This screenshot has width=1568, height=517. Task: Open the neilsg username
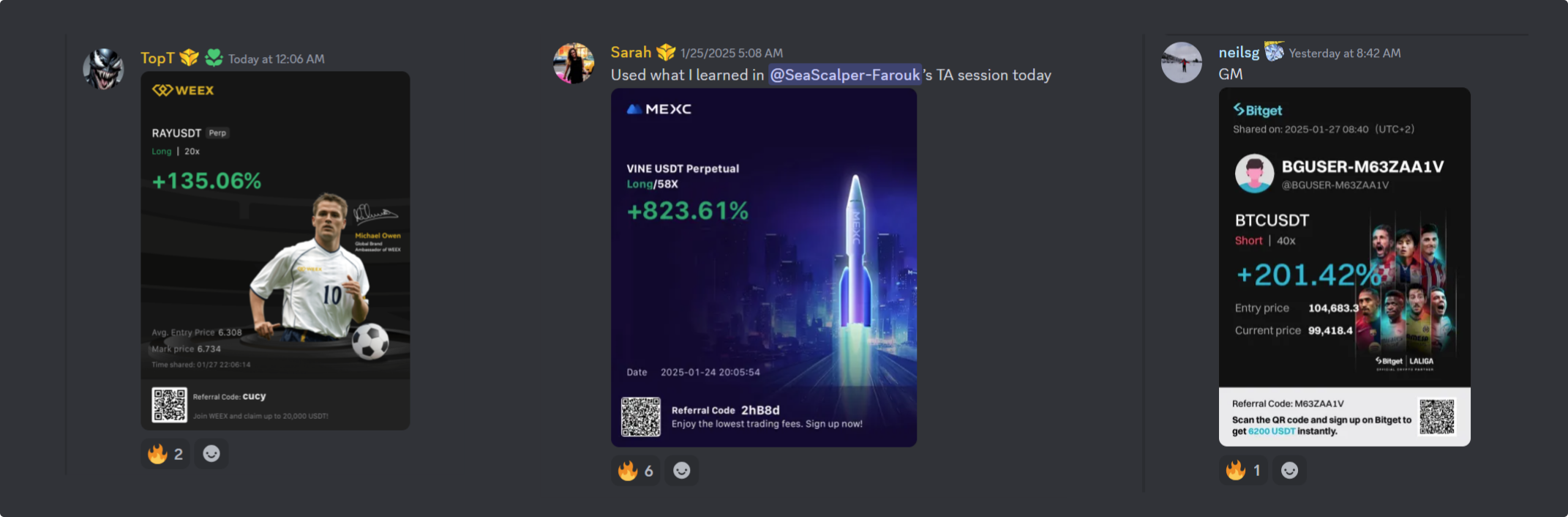click(1239, 53)
